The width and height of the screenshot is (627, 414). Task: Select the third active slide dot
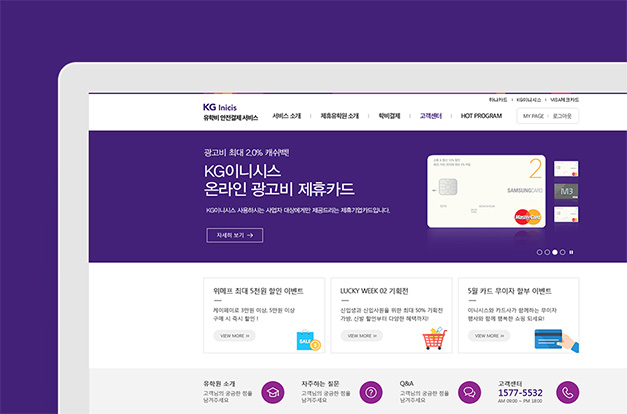pyautogui.click(x=555, y=252)
